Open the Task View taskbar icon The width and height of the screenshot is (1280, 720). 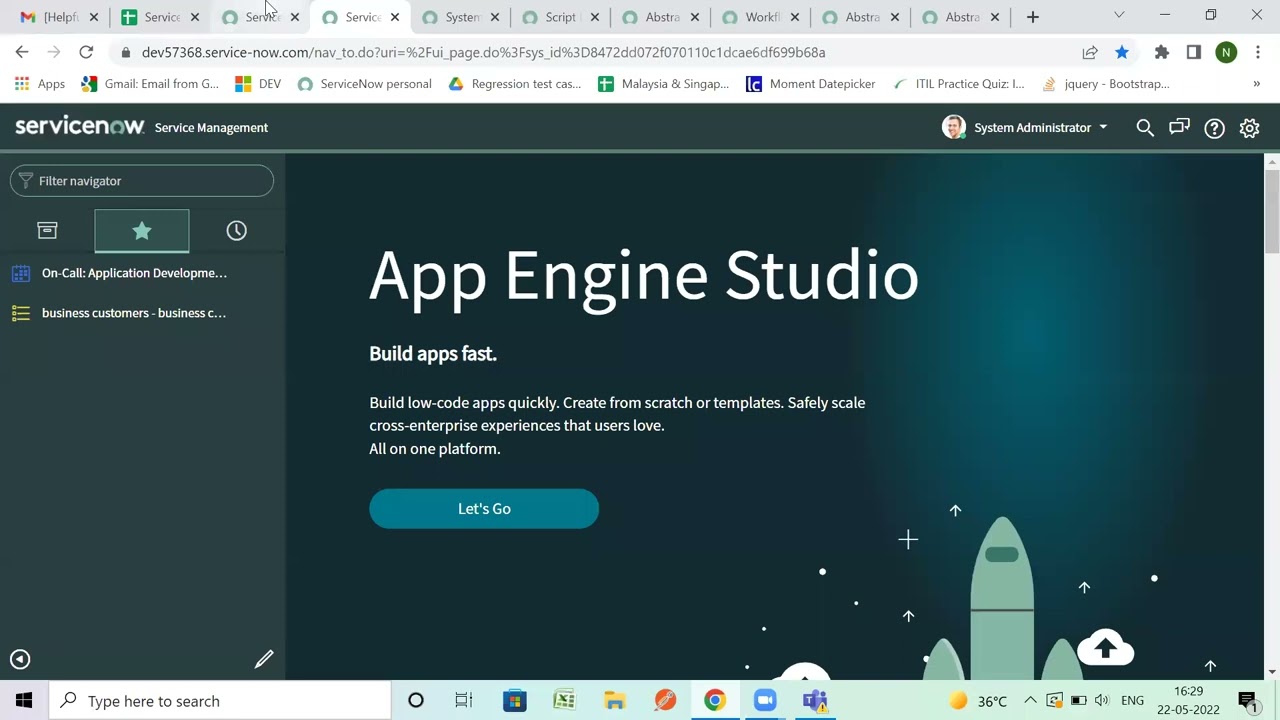(x=464, y=701)
